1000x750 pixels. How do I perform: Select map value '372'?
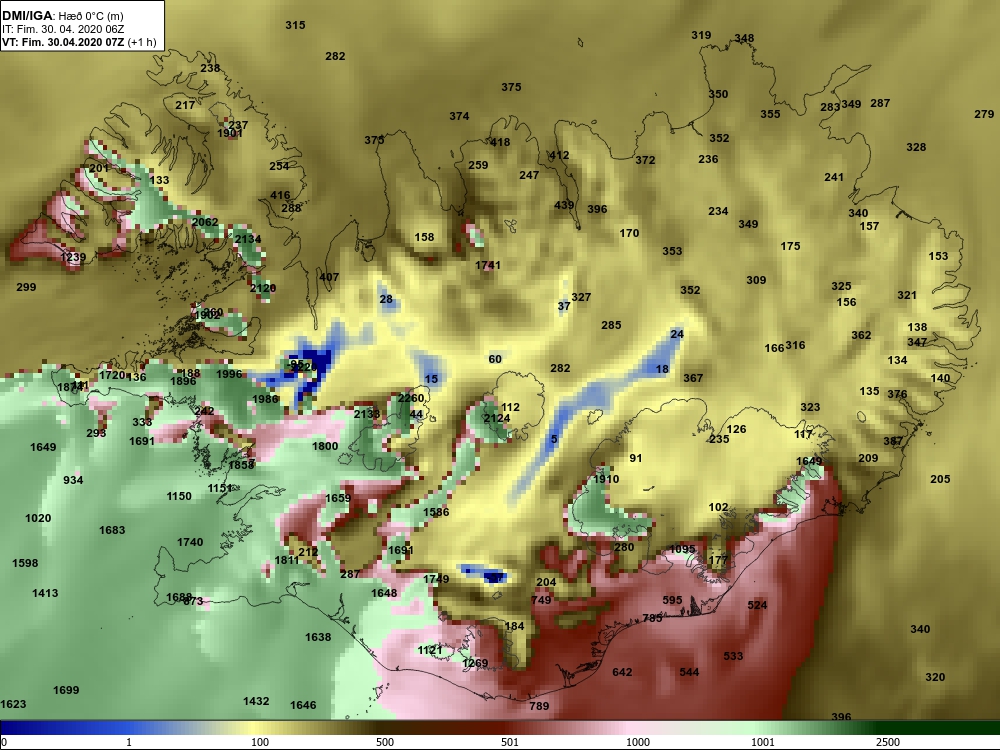point(645,160)
